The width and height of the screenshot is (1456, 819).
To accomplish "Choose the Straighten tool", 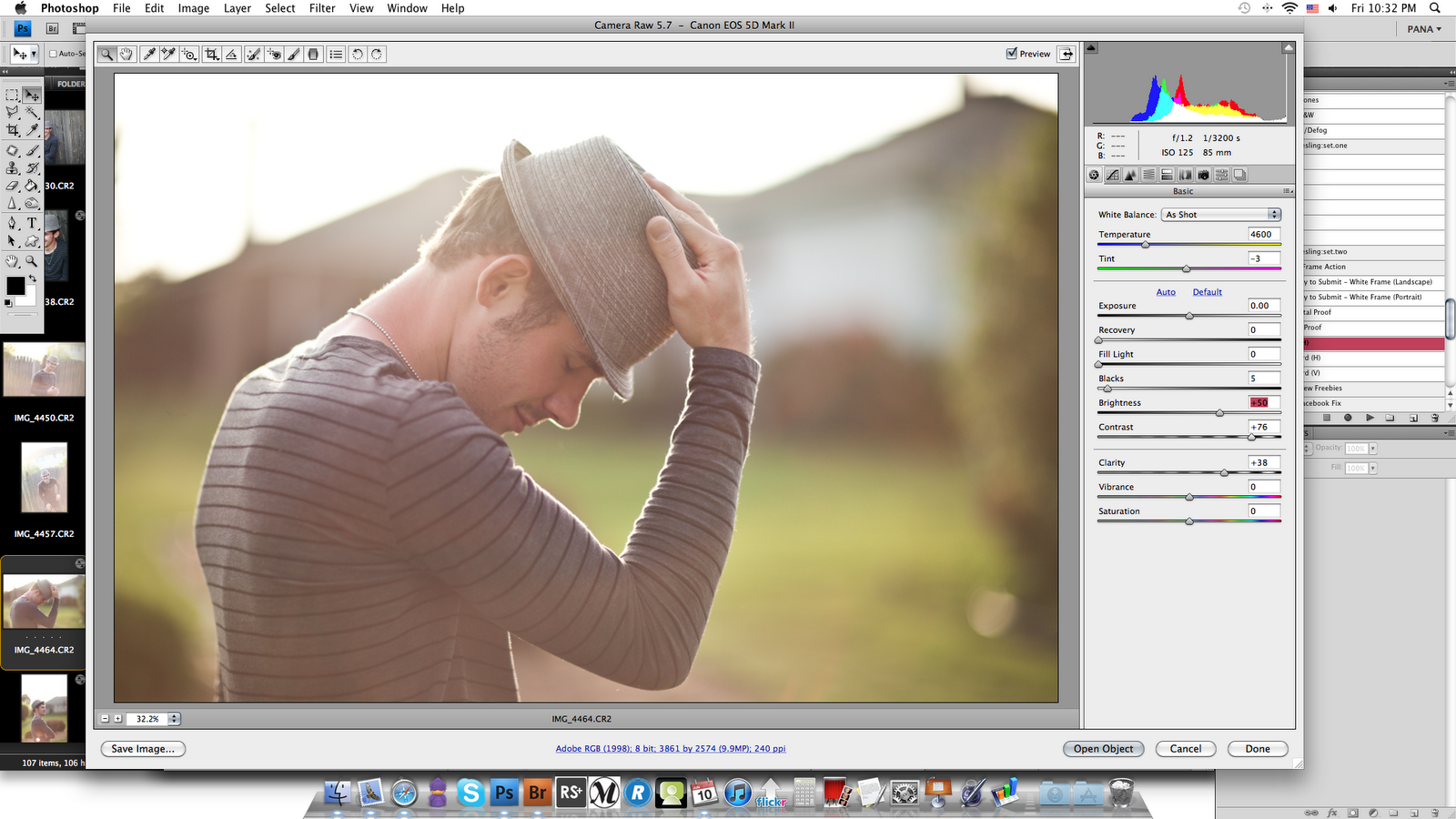I will point(232,55).
